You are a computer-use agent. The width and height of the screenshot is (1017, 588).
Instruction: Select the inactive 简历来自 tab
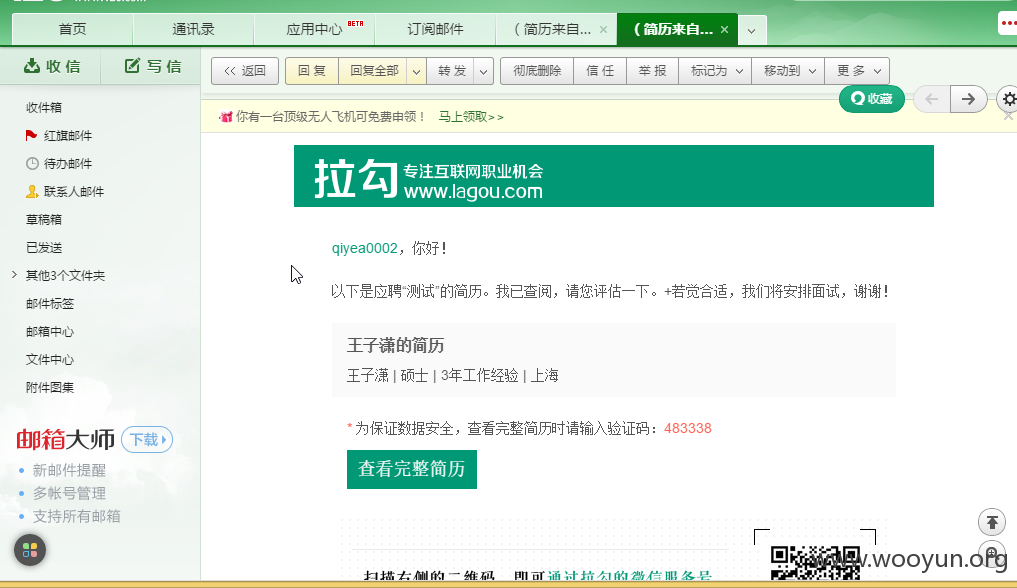coord(551,29)
